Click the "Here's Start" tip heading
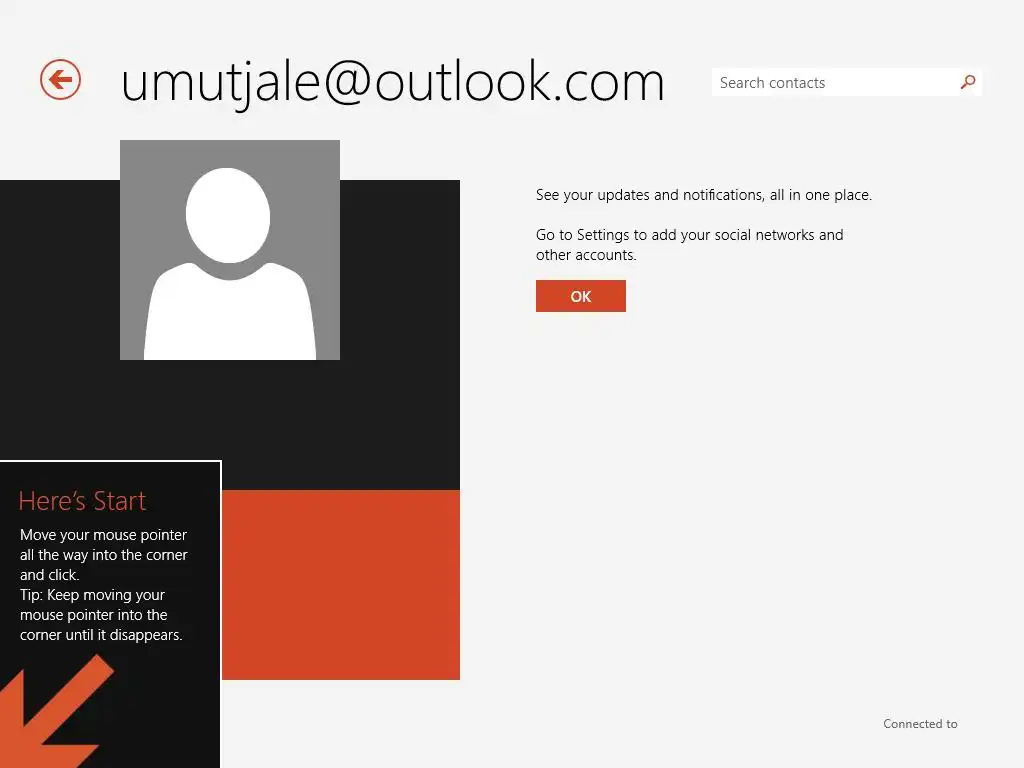 (x=82, y=501)
